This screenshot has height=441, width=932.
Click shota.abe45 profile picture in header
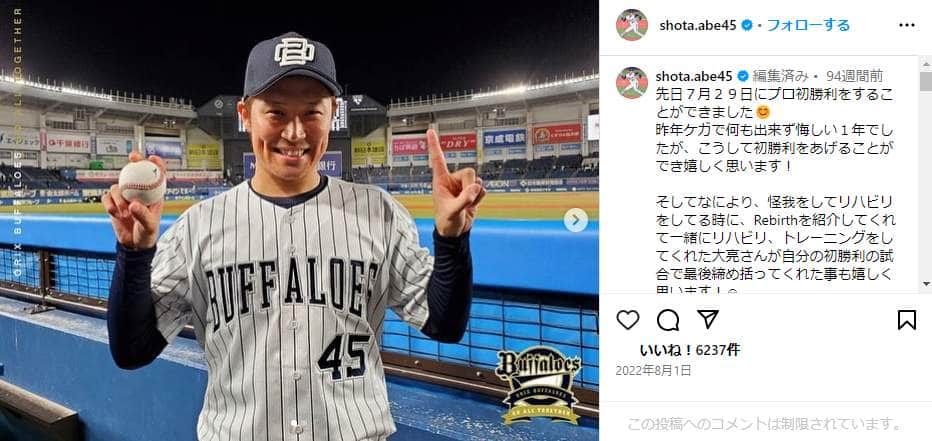coord(632,25)
